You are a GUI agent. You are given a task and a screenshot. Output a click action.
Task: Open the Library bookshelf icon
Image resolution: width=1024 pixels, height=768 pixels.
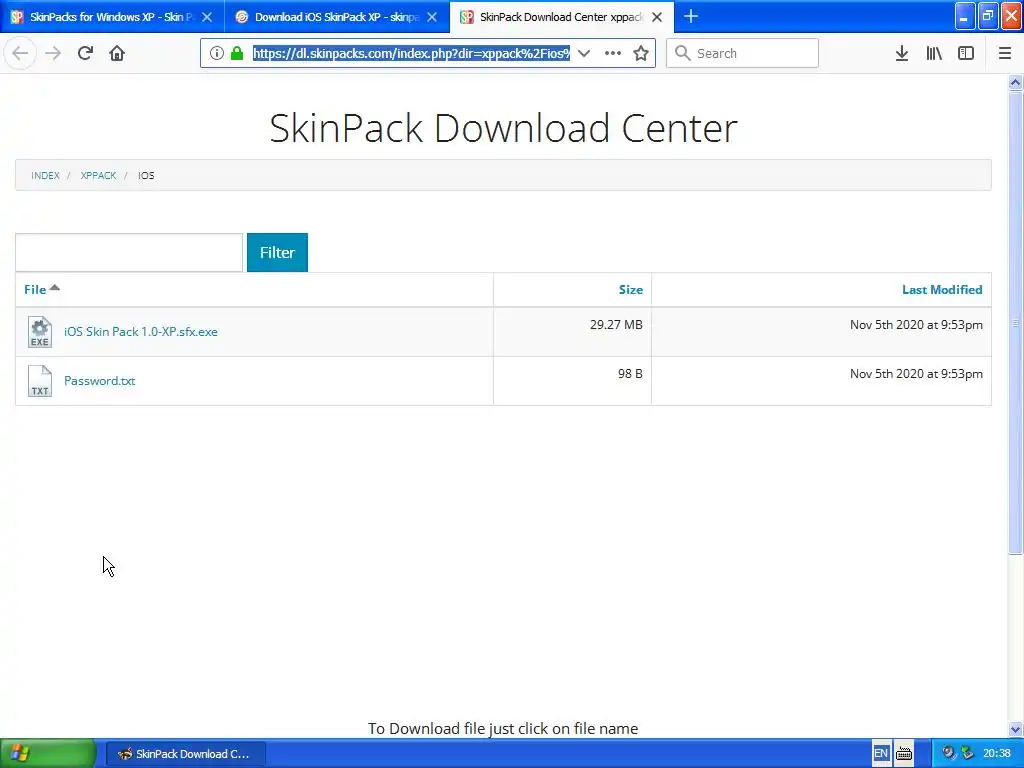click(x=934, y=54)
